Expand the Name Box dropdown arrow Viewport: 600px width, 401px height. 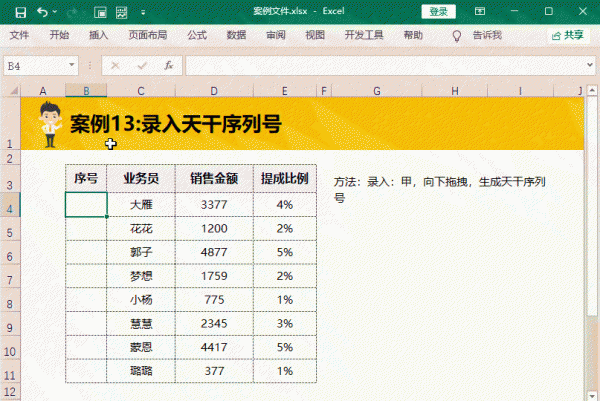point(72,65)
